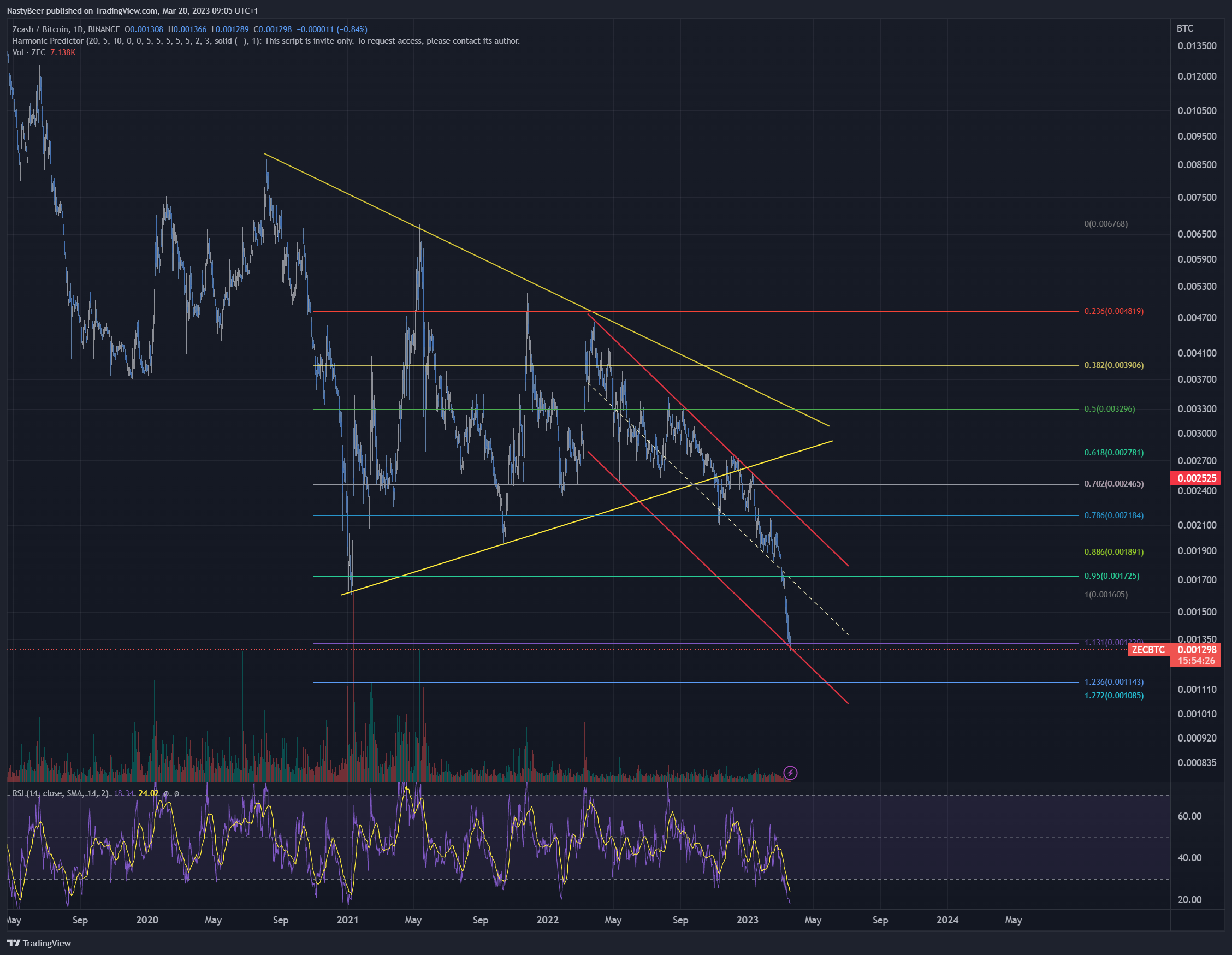Click the 0.003700 price axis label

[x=1197, y=379]
